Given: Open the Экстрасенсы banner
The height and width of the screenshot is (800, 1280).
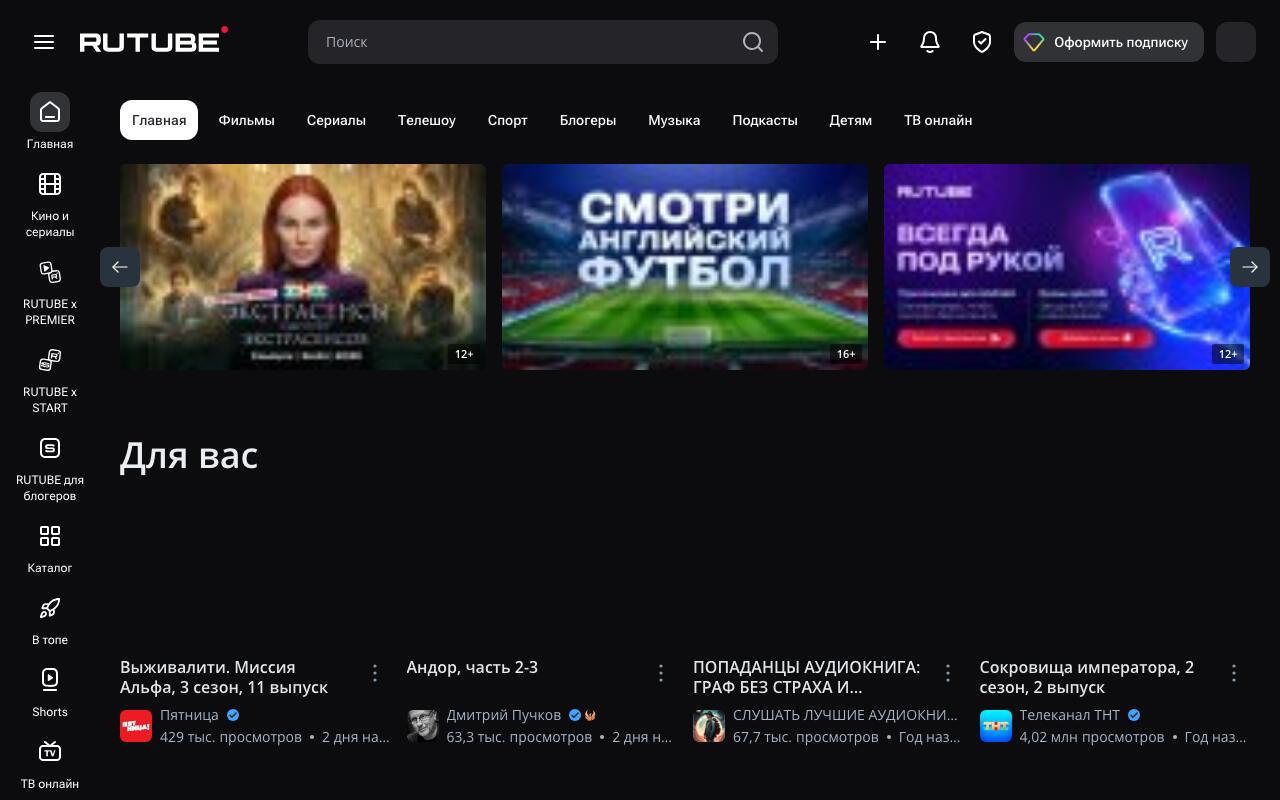Looking at the screenshot, I should tap(303, 267).
